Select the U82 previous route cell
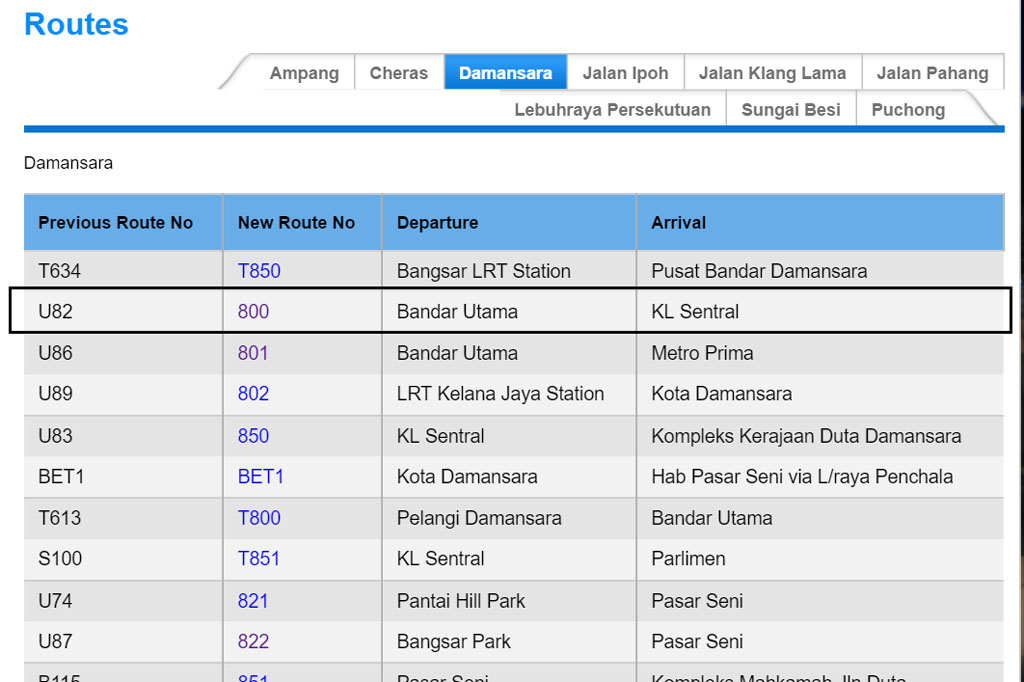1024x682 pixels. coord(123,312)
